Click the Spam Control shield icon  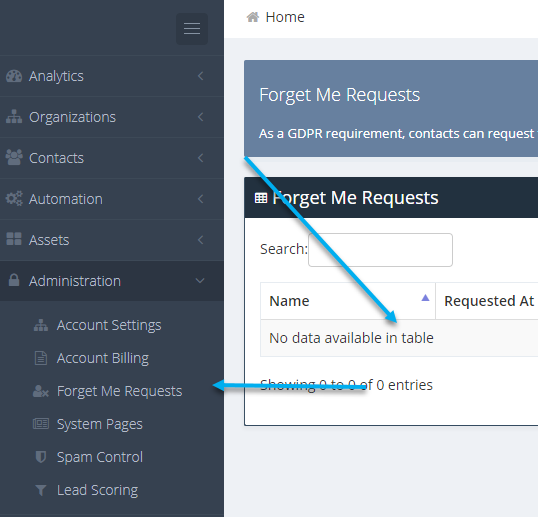point(41,457)
